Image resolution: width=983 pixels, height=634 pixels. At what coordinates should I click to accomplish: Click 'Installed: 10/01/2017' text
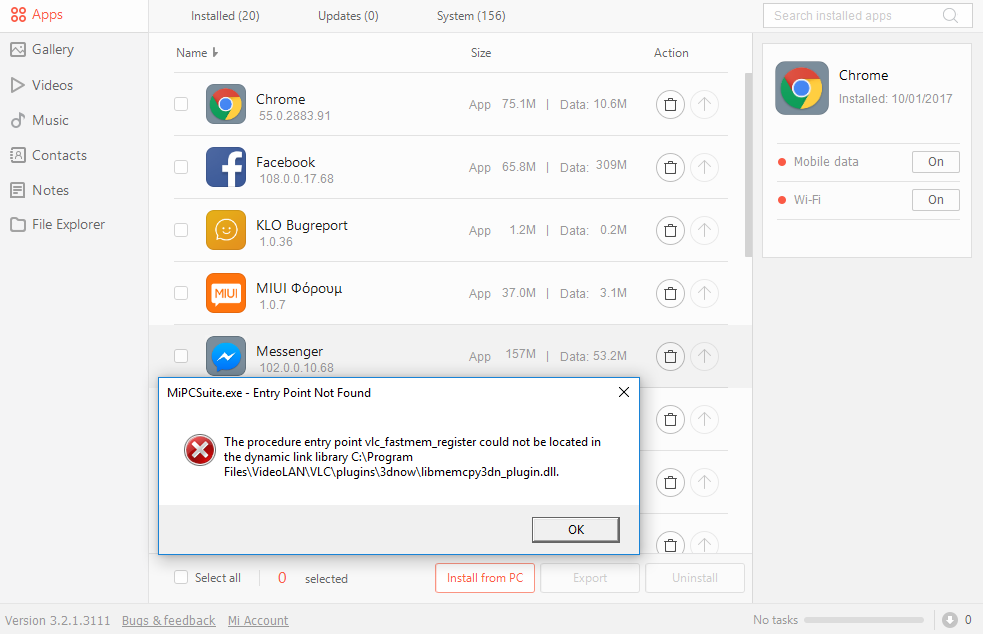click(895, 98)
